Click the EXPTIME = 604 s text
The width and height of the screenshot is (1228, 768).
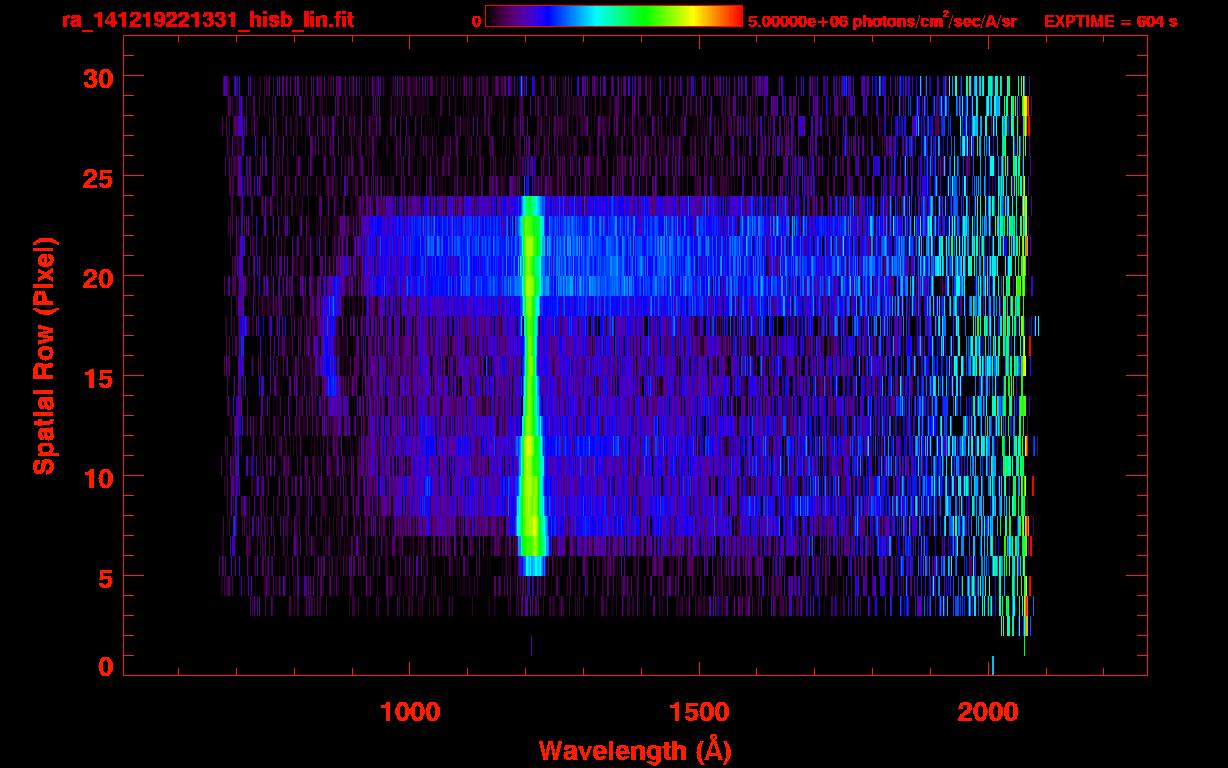click(1110, 21)
